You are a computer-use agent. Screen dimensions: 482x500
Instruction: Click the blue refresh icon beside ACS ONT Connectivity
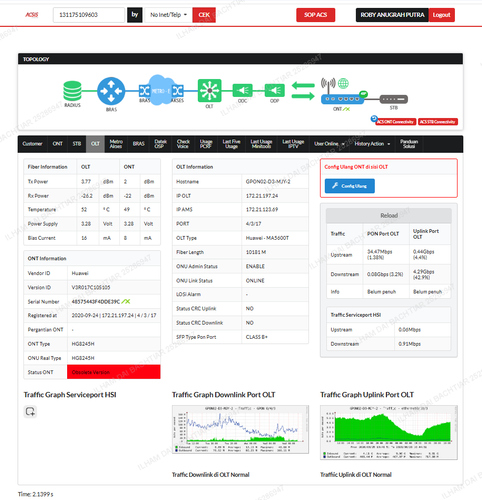374,118
